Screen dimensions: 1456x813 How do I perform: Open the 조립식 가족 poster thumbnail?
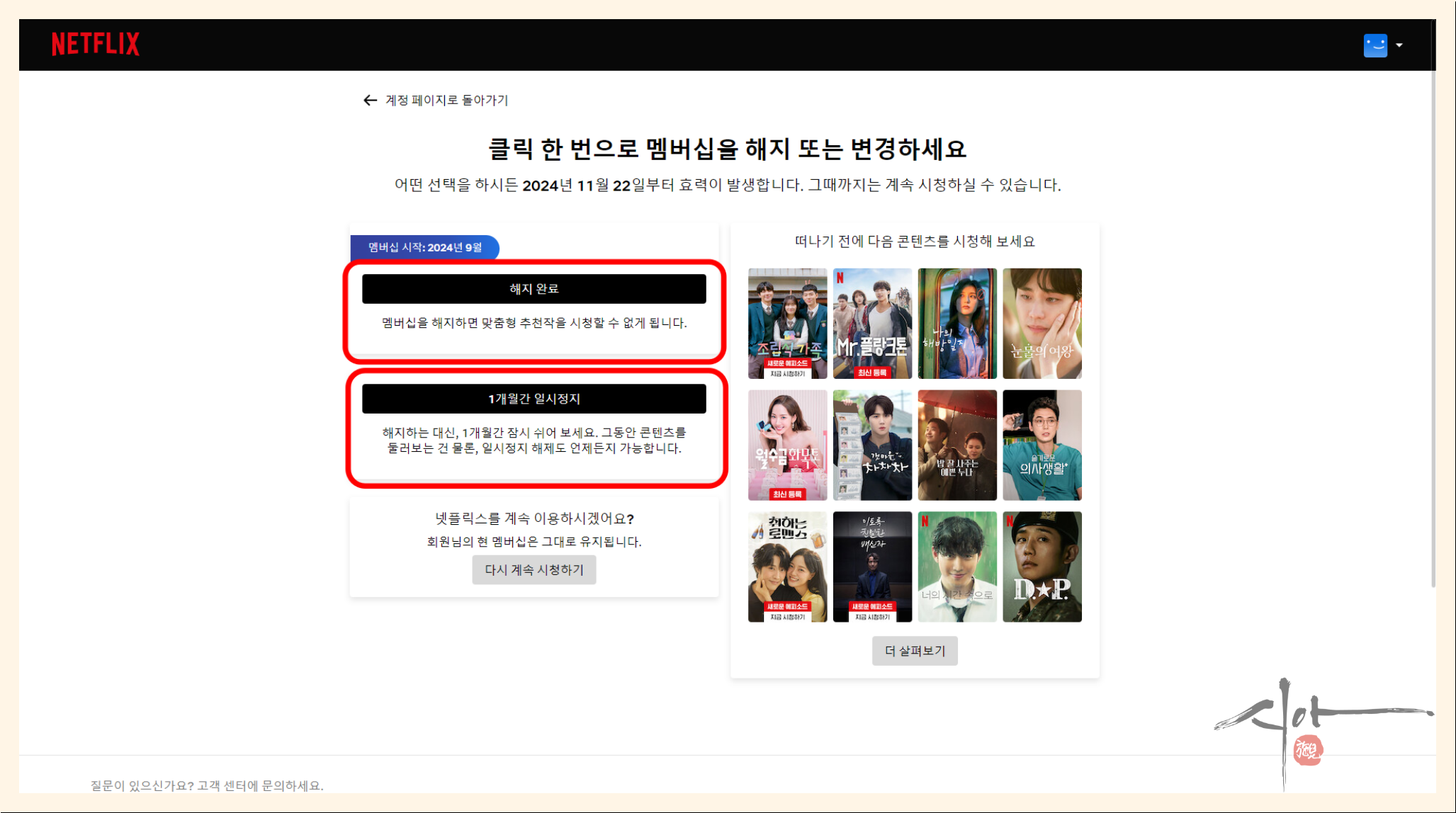(787, 323)
